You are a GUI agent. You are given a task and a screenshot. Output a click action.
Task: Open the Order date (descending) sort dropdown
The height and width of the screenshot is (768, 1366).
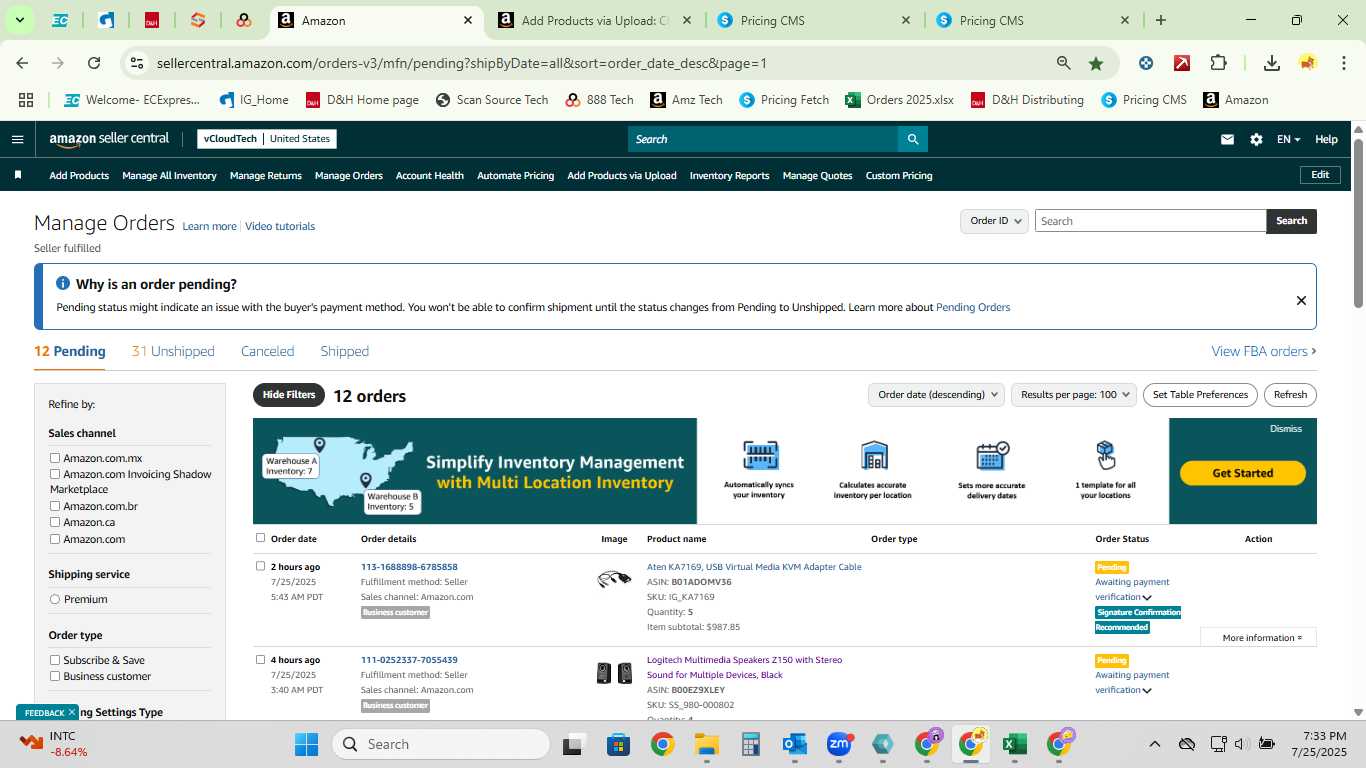(935, 395)
